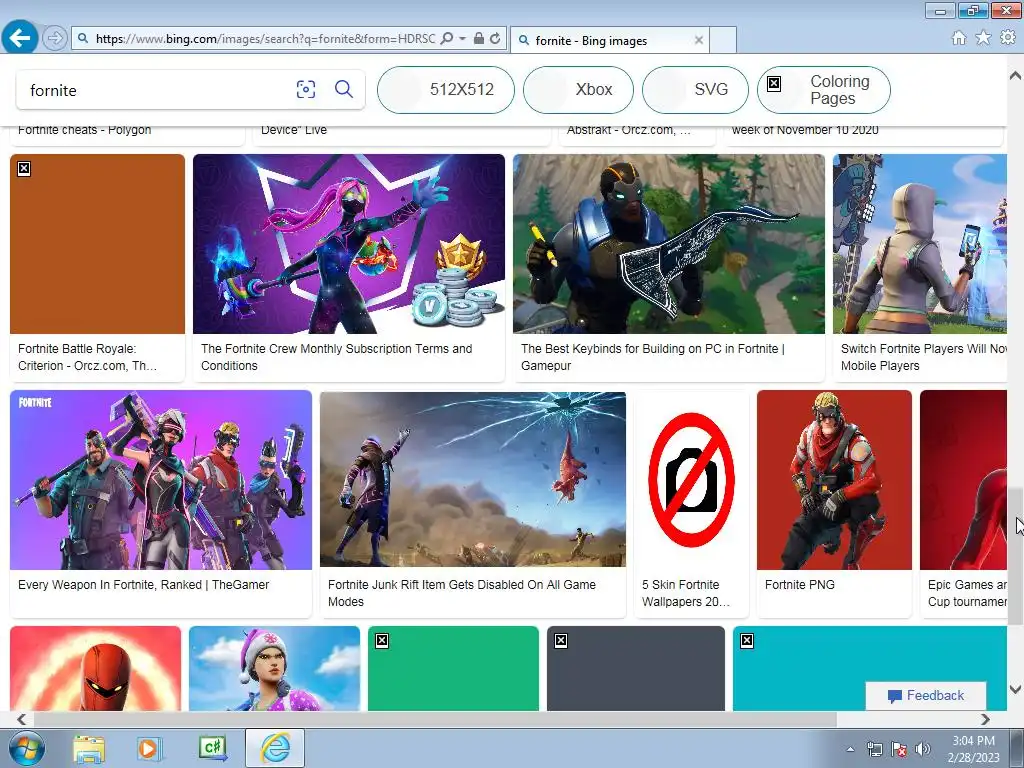The image size is (1024, 768).
Task: Open the C# application taskbar icon
Action: coord(213,748)
